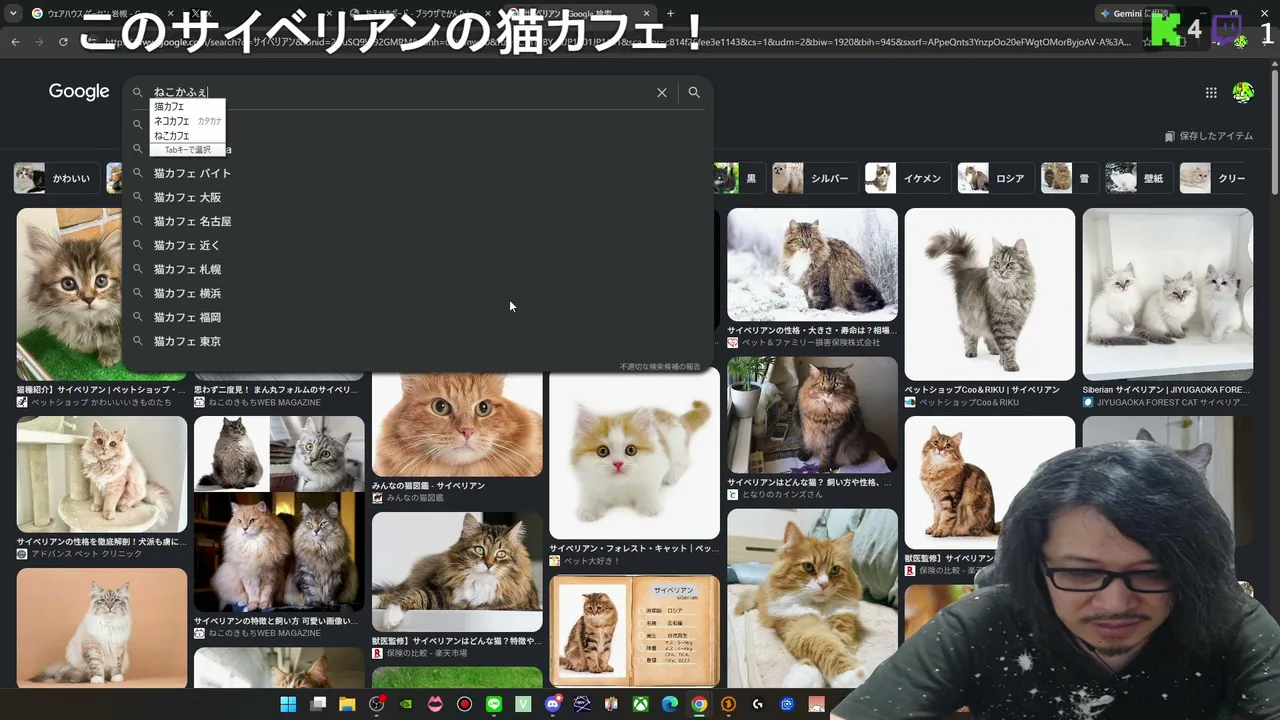Report inappropriate predictions link (不適切な検索候補の報告)
The width and height of the screenshot is (1280, 720).
click(660, 367)
